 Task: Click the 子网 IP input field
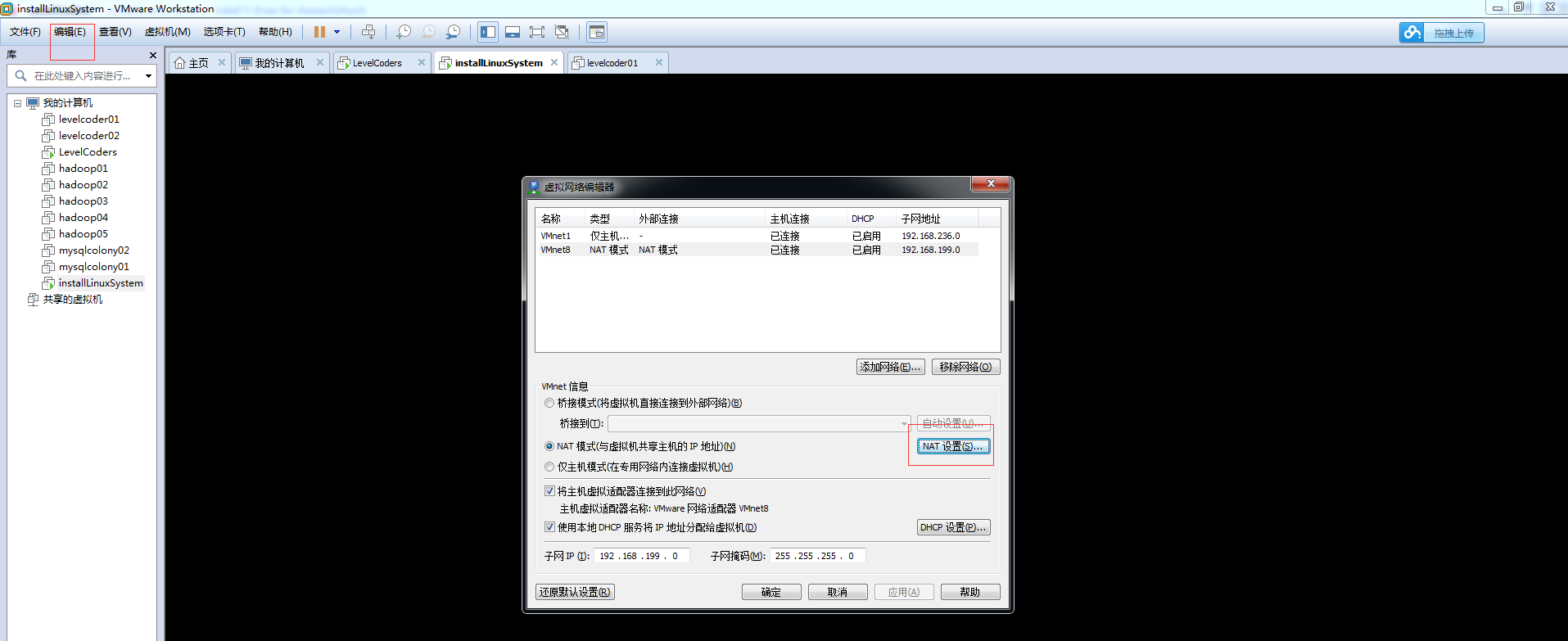(641, 556)
